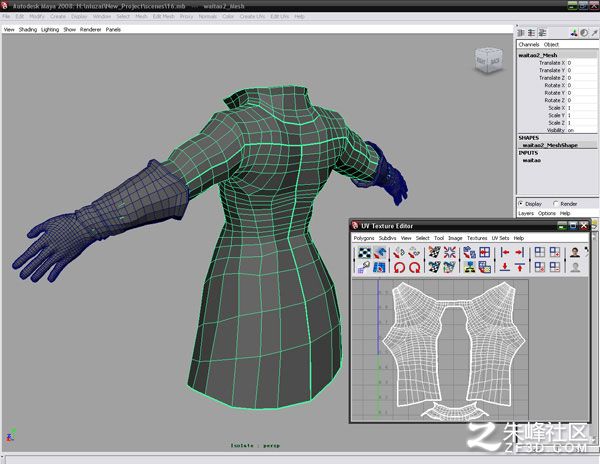The height and width of the screenshot is (464, 600).
Task: Toggle dim image greyed face icon
Action: click(575, 267)
